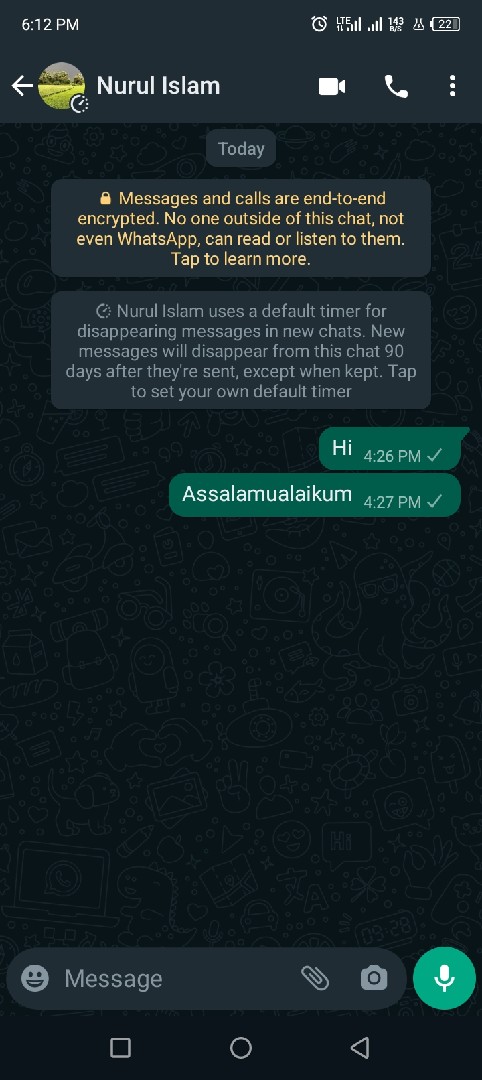Tap Android back triangle button

pos(360,1048)
